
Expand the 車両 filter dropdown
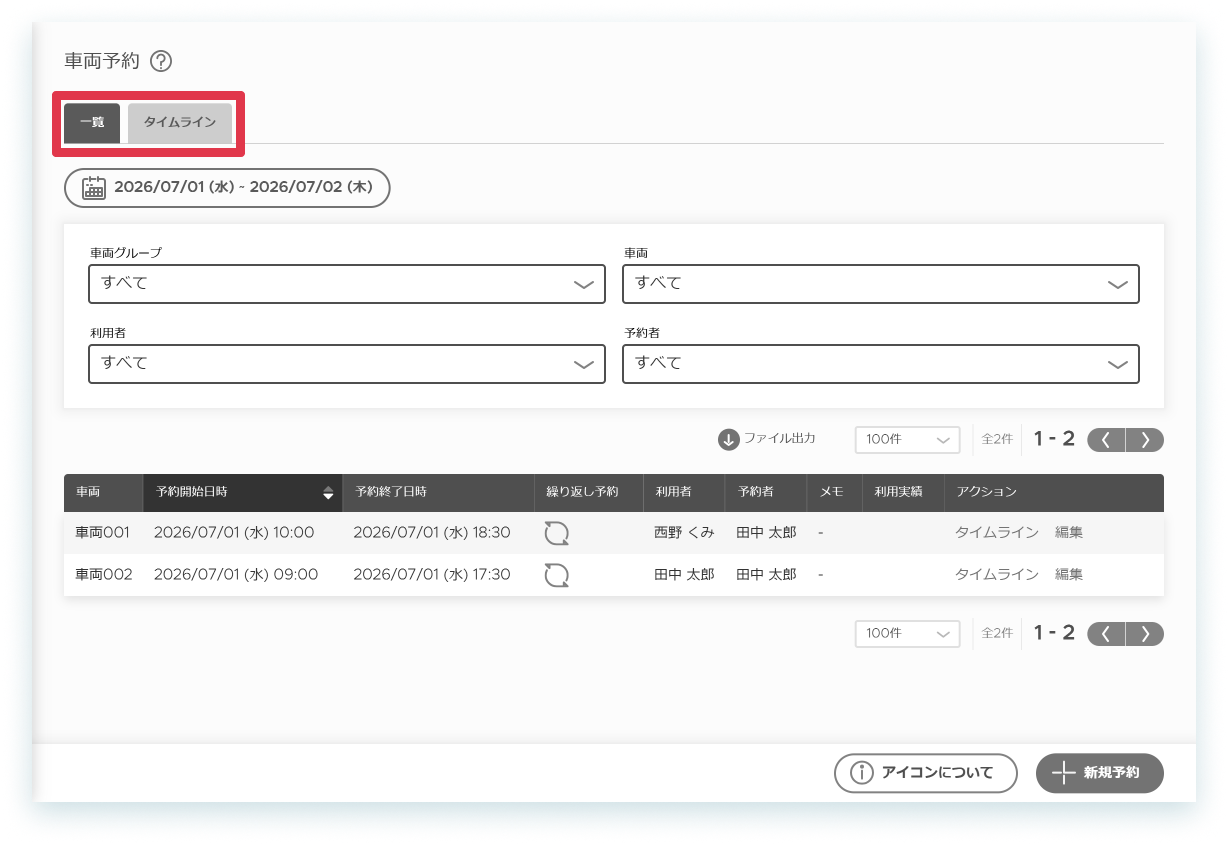pyautogui.click(x=881, y=284)
